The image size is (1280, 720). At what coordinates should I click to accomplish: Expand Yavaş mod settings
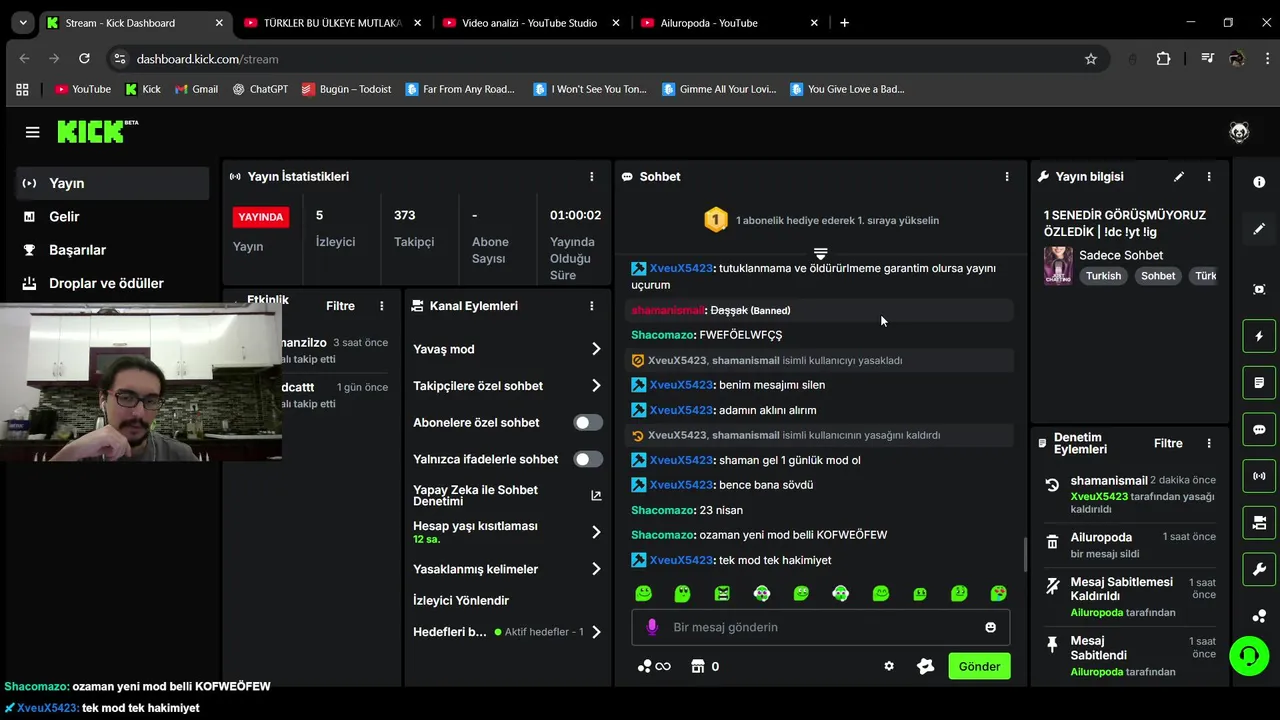(x=507, y=349)
